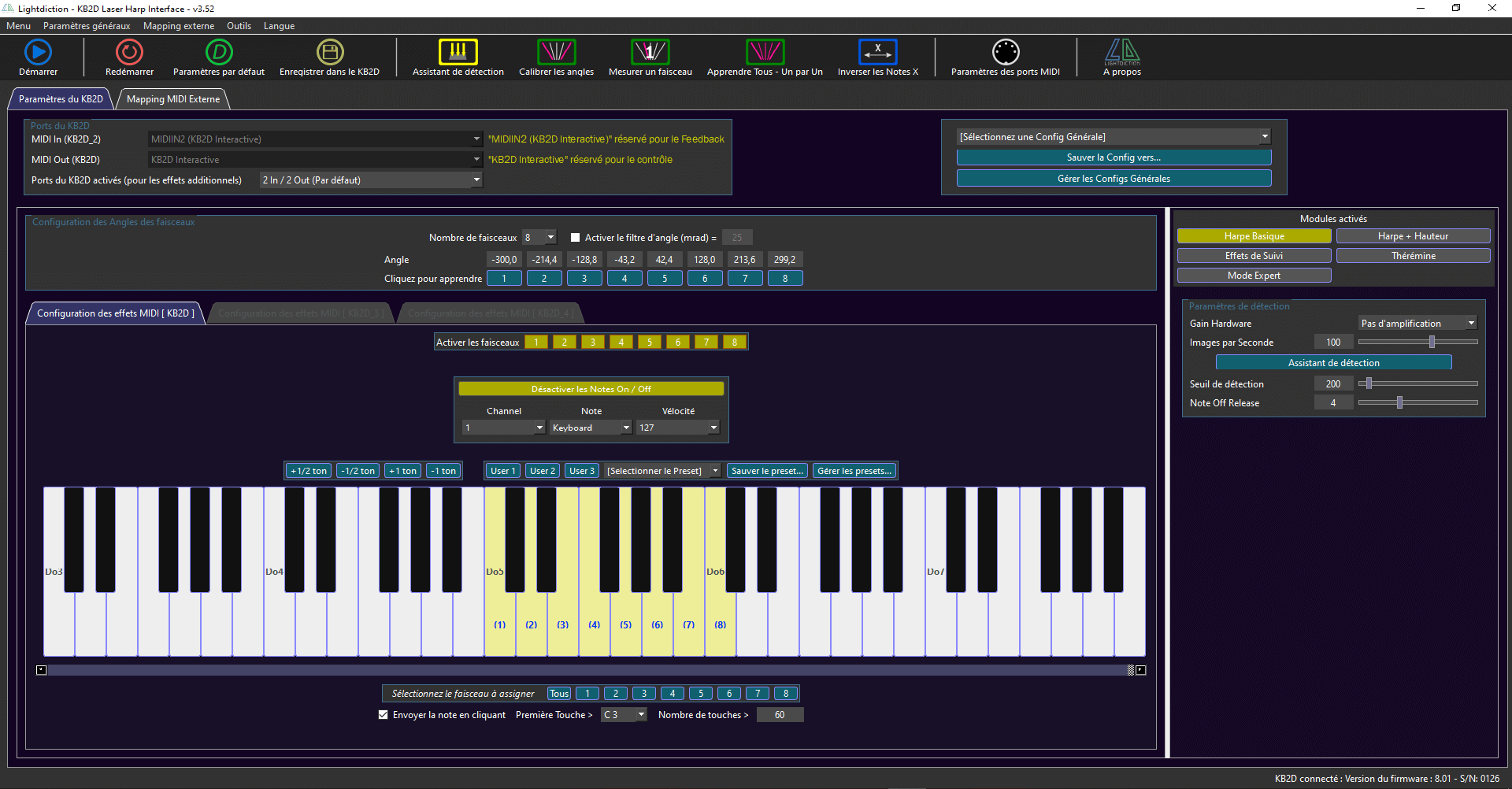Image resolution: width=1512 pixels, height=789 pixels.
Task: Open Calibrer les angles
Action: [556, 51]
